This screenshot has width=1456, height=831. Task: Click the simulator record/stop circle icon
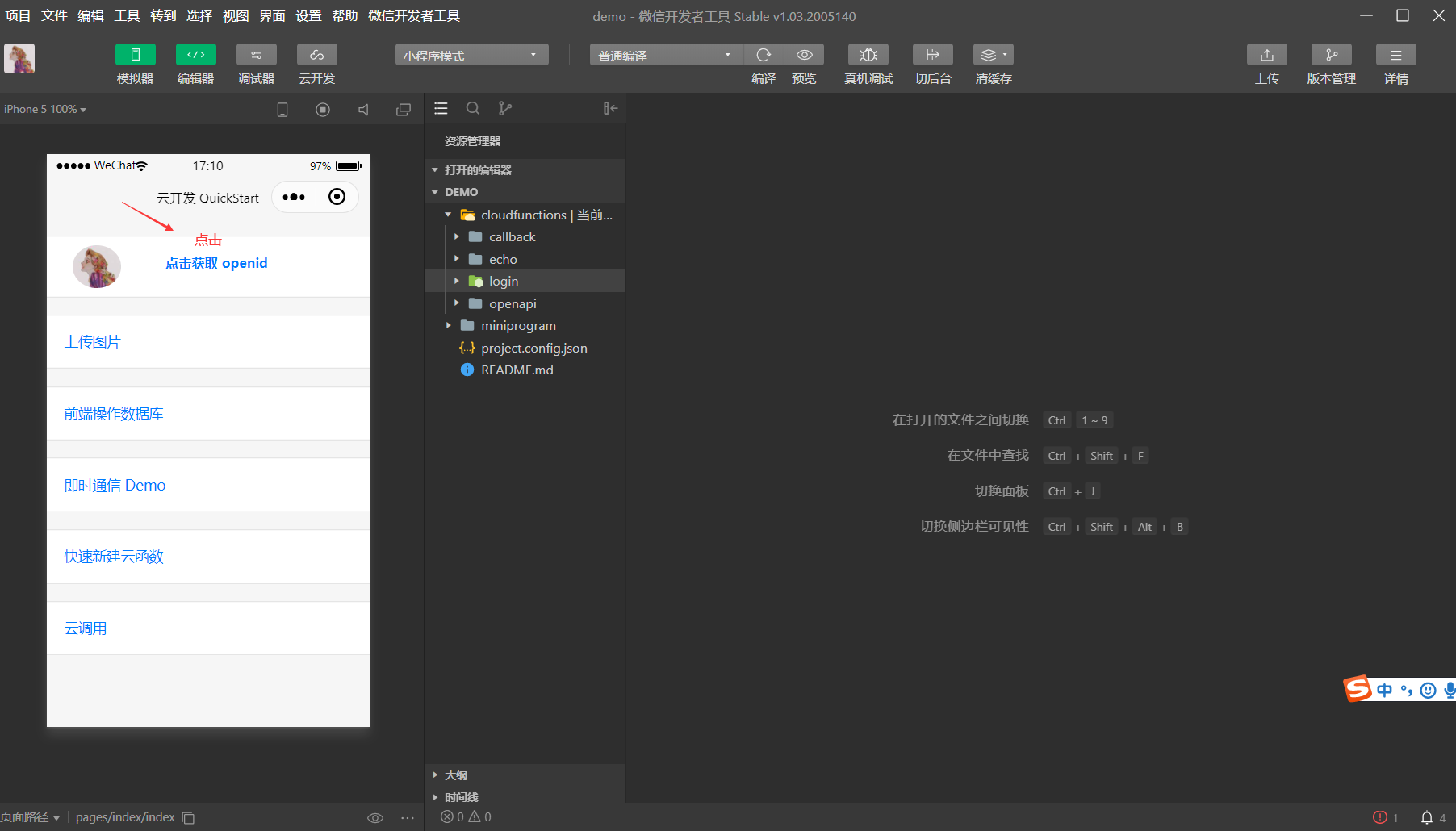[323, 110]
